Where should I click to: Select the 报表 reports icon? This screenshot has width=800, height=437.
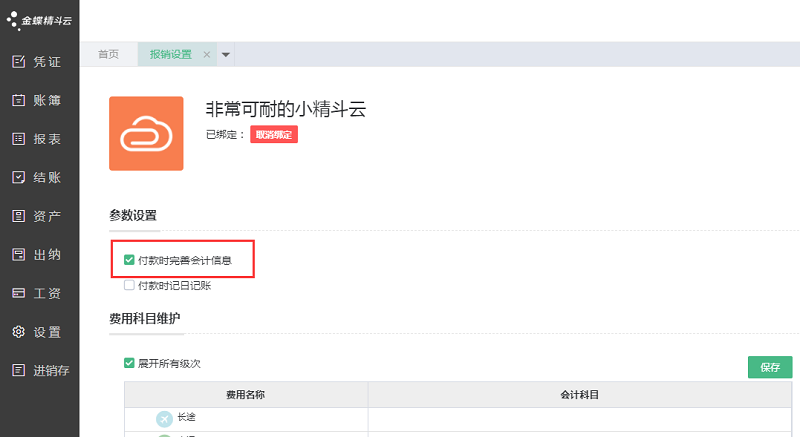[18, 139]
